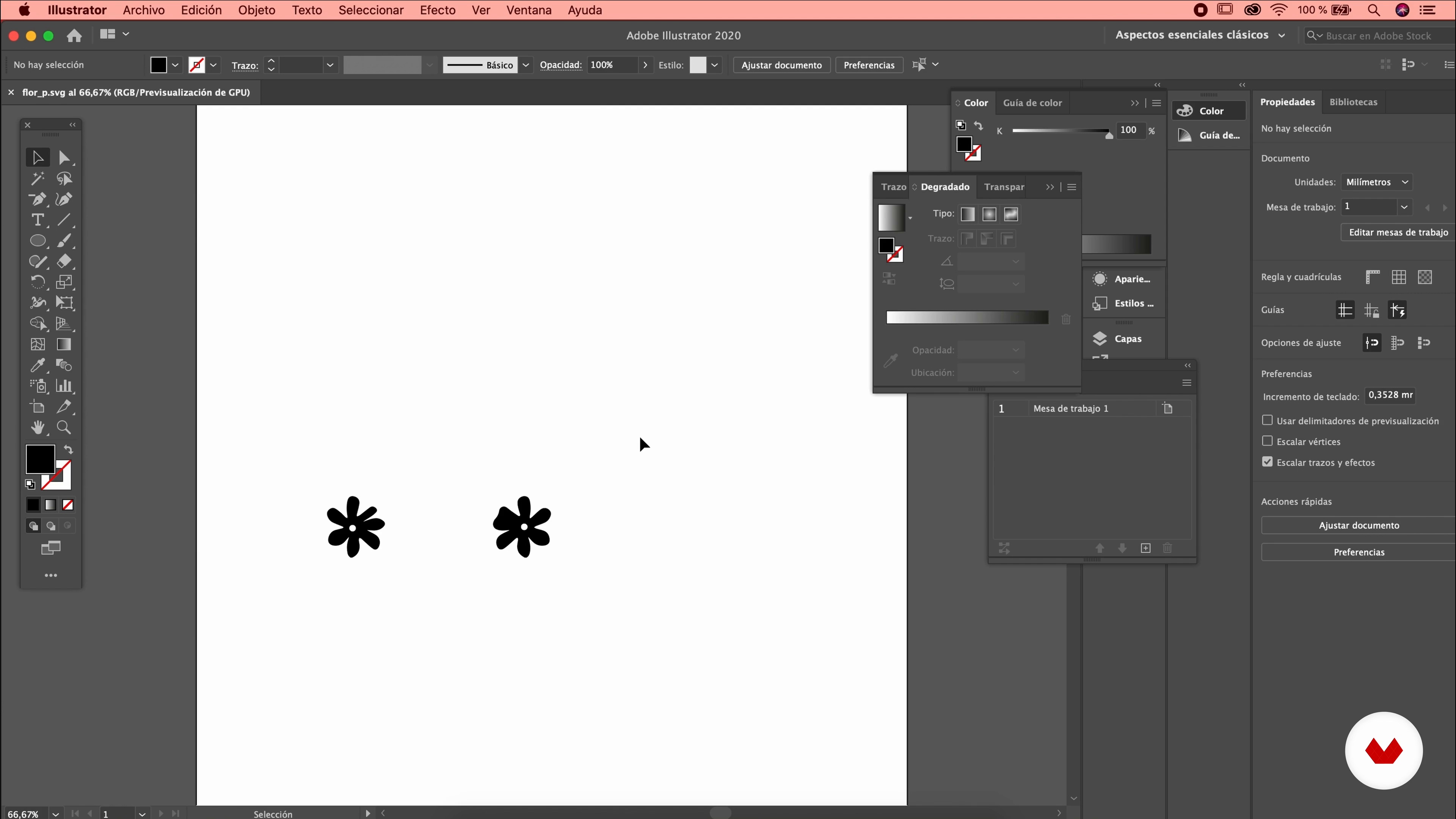Open fill color dropdown in control bar
This screenshot has width=1456, height=819.
175,65
